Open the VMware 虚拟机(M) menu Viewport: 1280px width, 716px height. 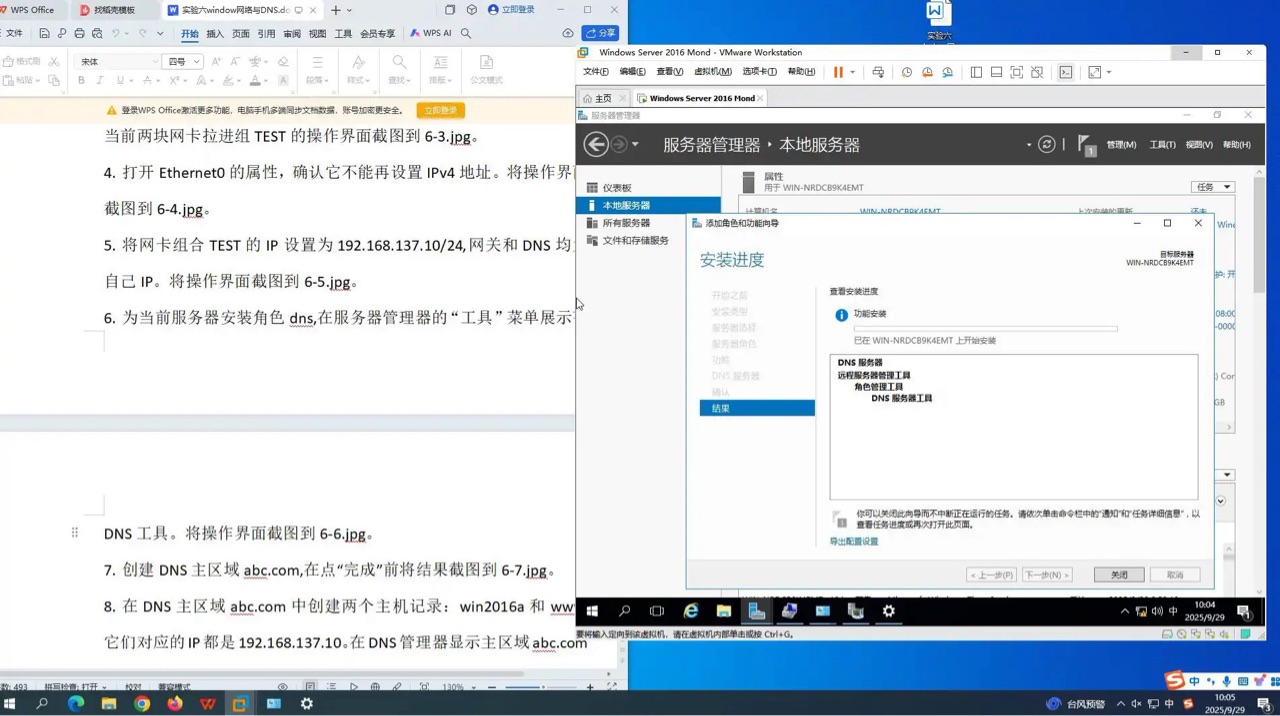click(712, 72)
